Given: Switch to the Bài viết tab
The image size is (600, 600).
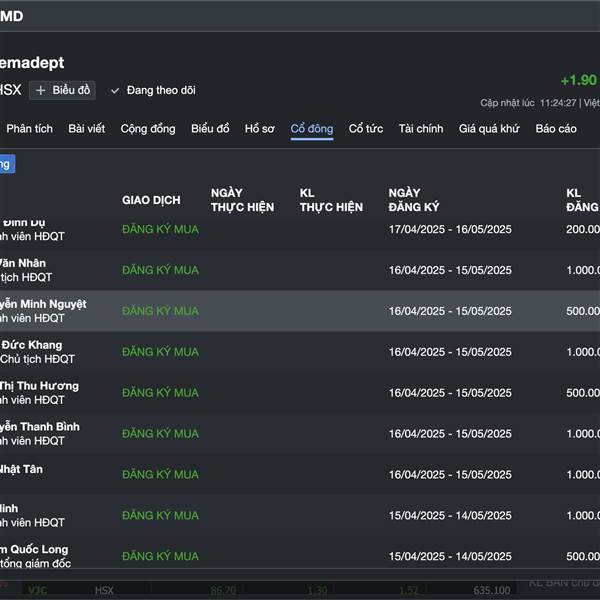Looking at the screenshot, I should [86, 129].
